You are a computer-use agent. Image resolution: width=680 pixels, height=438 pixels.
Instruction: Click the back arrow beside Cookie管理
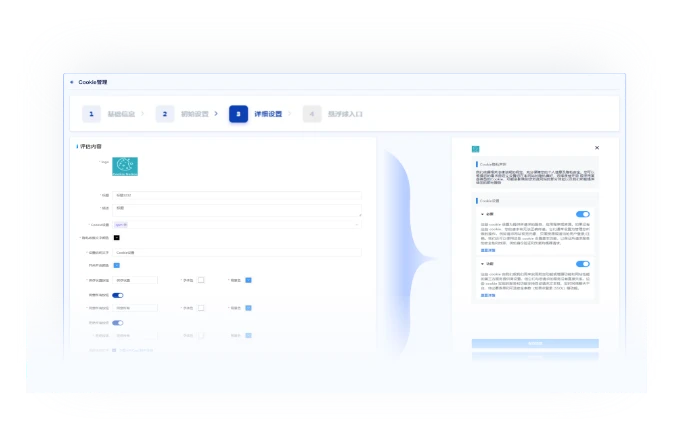71,82
